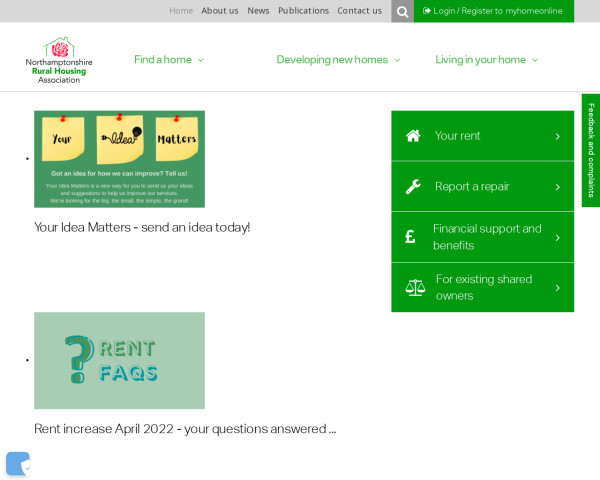Image resolution: width=600 pixels, height=480 pixels.
Task: Open the Contact us page
Action: click(x=360, y=11)
